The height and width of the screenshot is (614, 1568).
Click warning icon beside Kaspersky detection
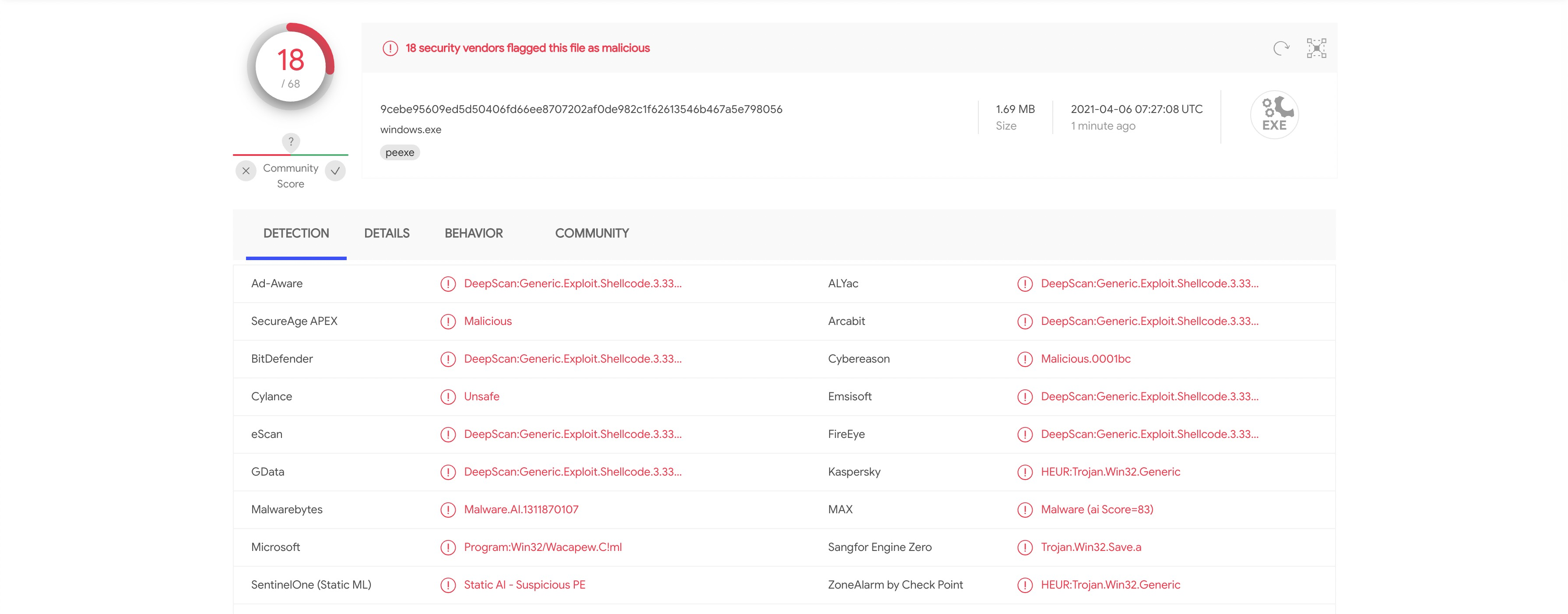pos(1025,472)
